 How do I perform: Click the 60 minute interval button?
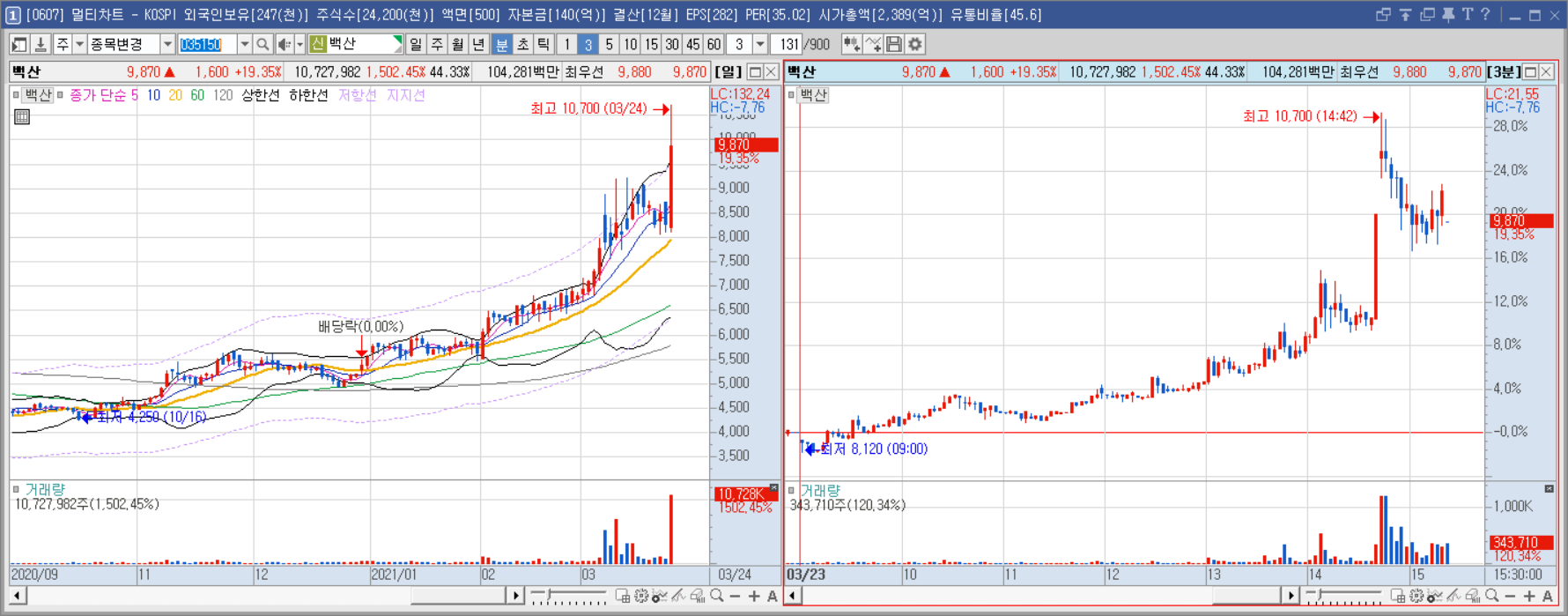click(x=714, y=44)
